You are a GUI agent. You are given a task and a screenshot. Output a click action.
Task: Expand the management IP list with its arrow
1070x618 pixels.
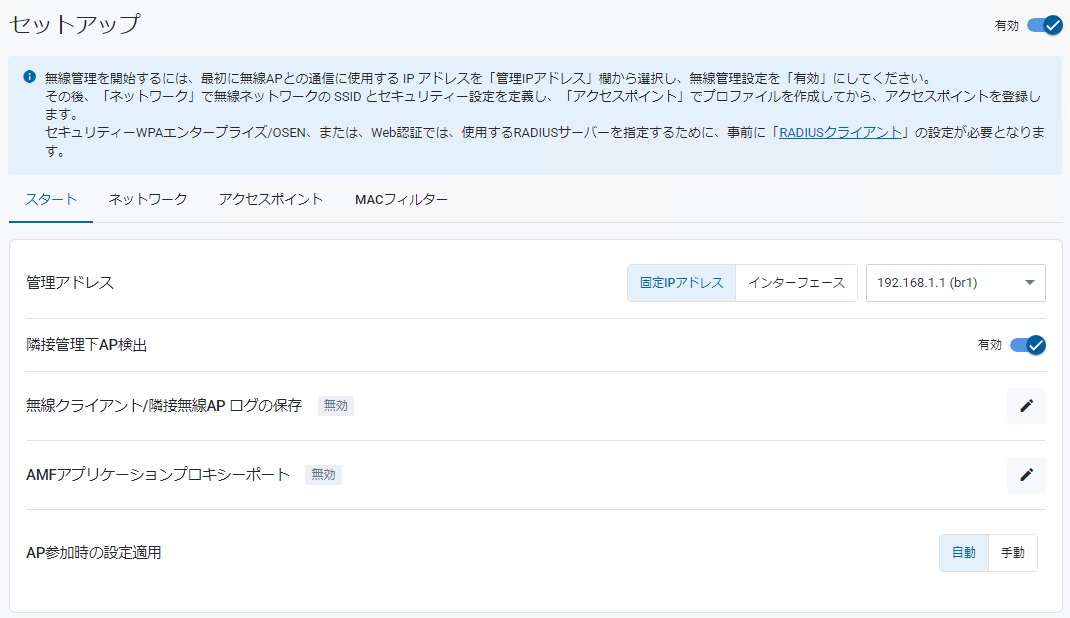tap(1030, 283)
